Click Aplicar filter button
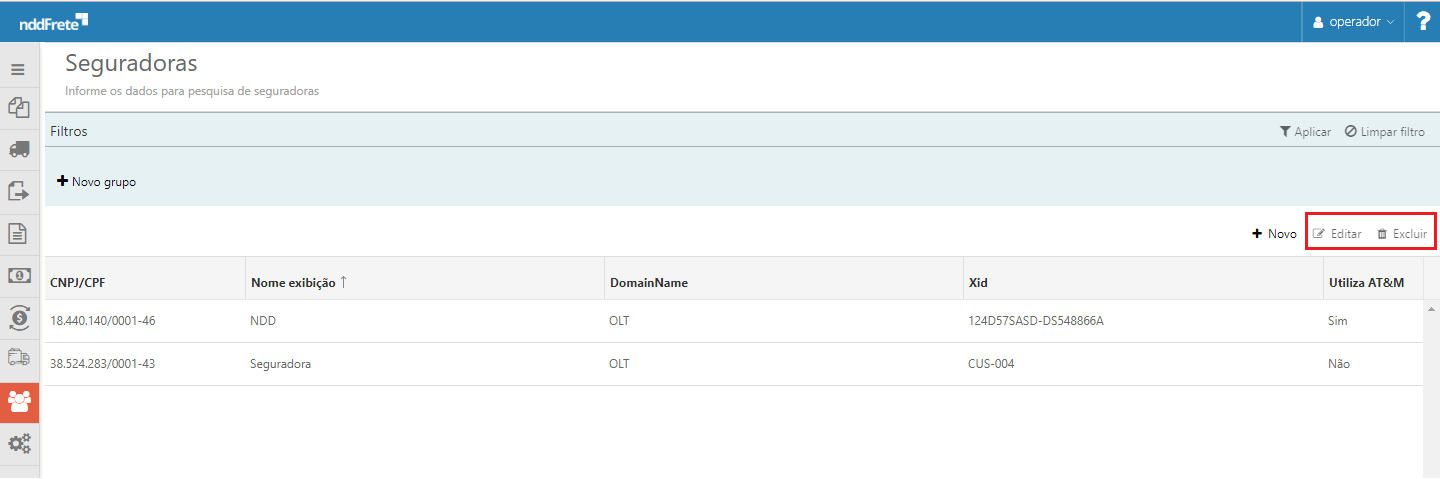1440x479 pixels. [1305, 132]
